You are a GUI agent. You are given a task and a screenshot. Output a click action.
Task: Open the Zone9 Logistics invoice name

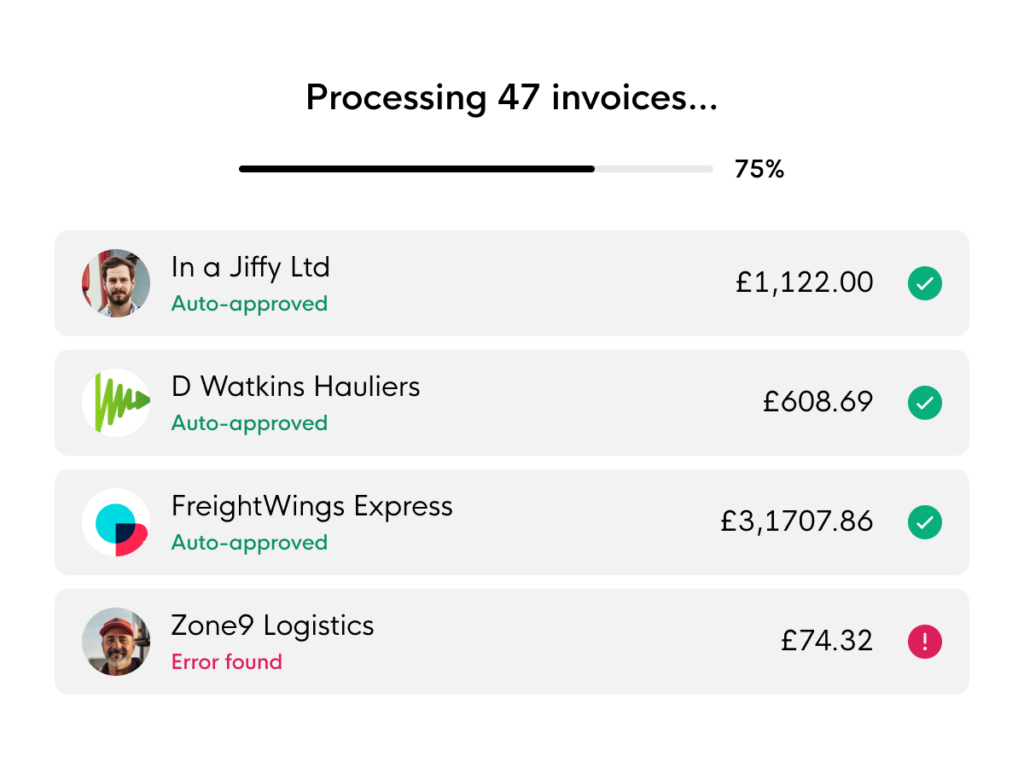pos(272,626)
